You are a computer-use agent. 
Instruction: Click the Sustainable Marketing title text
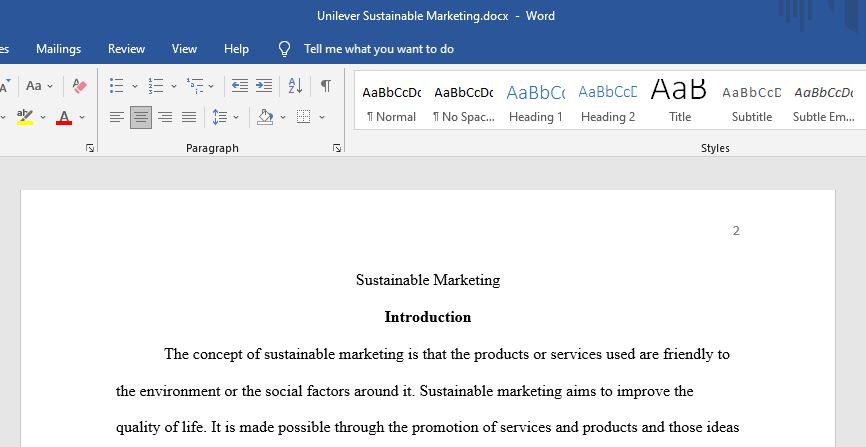point(428,280)
